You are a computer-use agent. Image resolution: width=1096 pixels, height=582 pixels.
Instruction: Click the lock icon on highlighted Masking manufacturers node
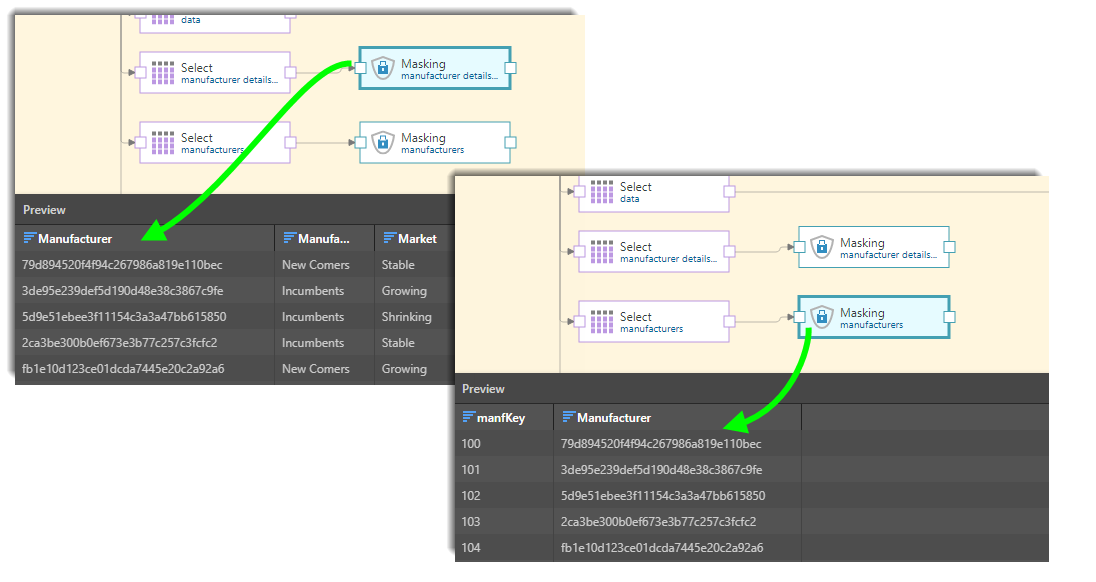coord(821,317)
